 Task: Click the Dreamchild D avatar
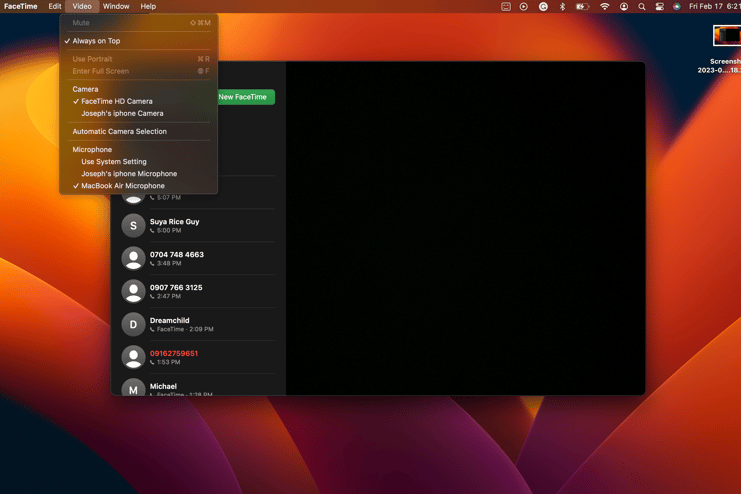133,324
